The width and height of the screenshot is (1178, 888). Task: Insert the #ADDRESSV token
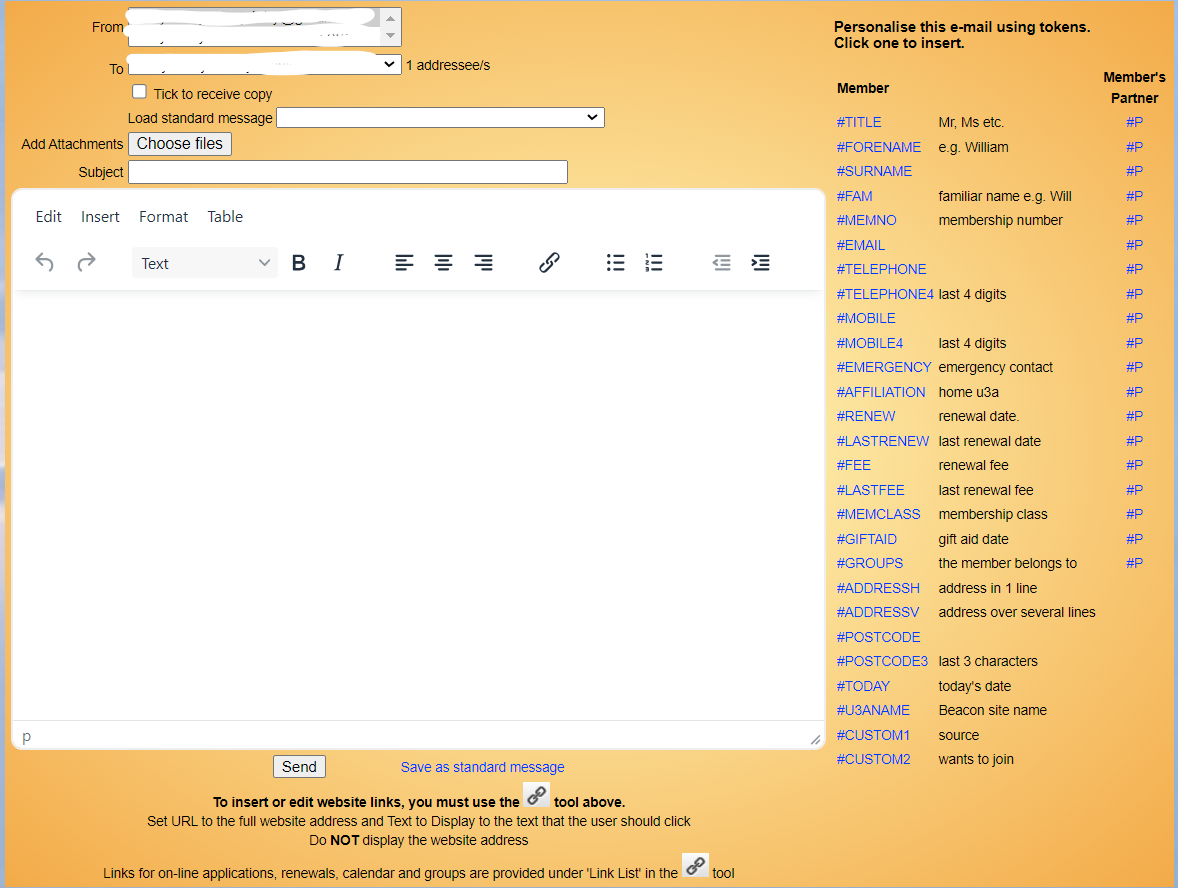tap(877, 612)
